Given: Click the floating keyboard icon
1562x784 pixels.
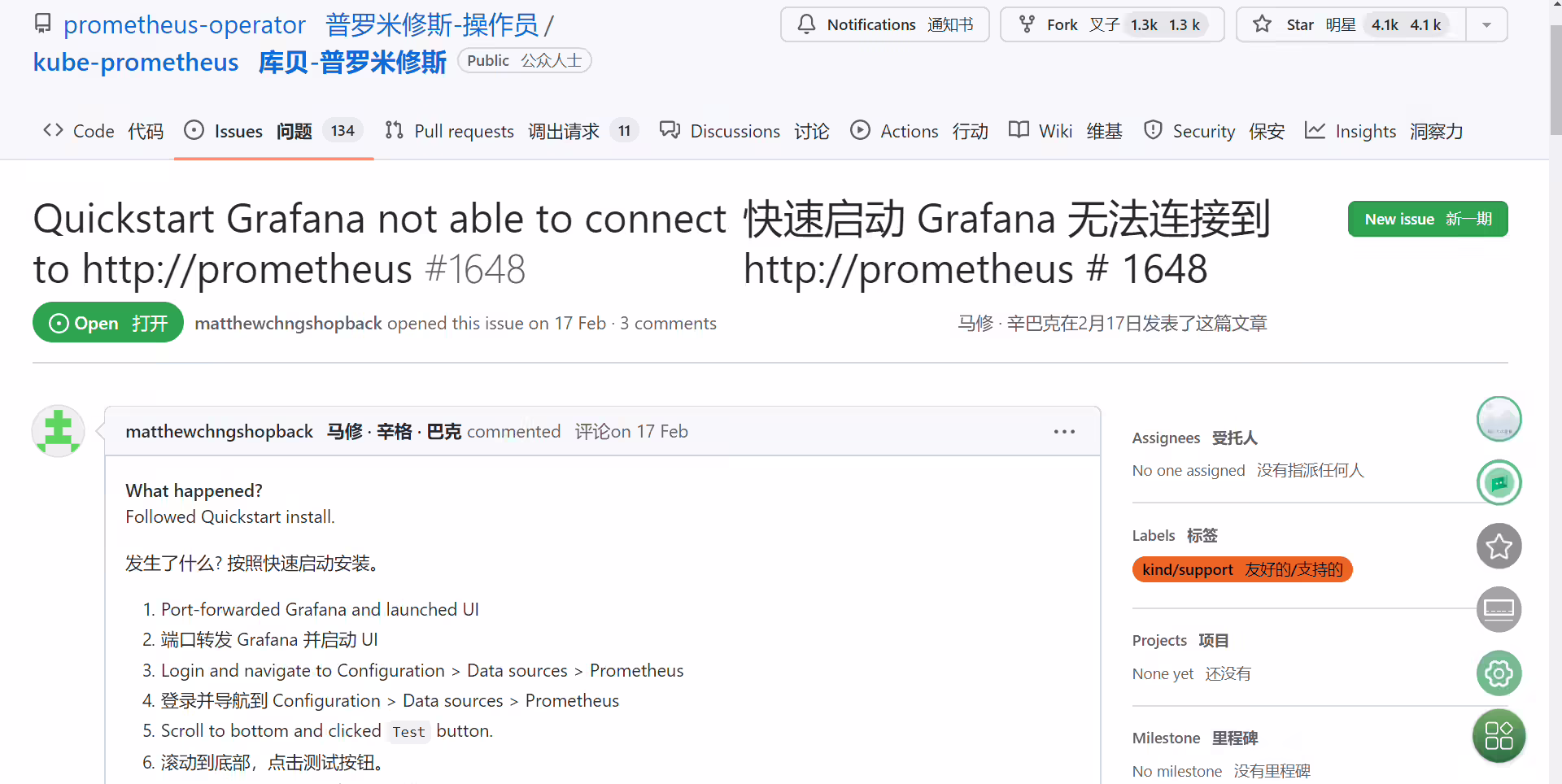Looking at the screenshot, I should click(x=1499, y=609).
